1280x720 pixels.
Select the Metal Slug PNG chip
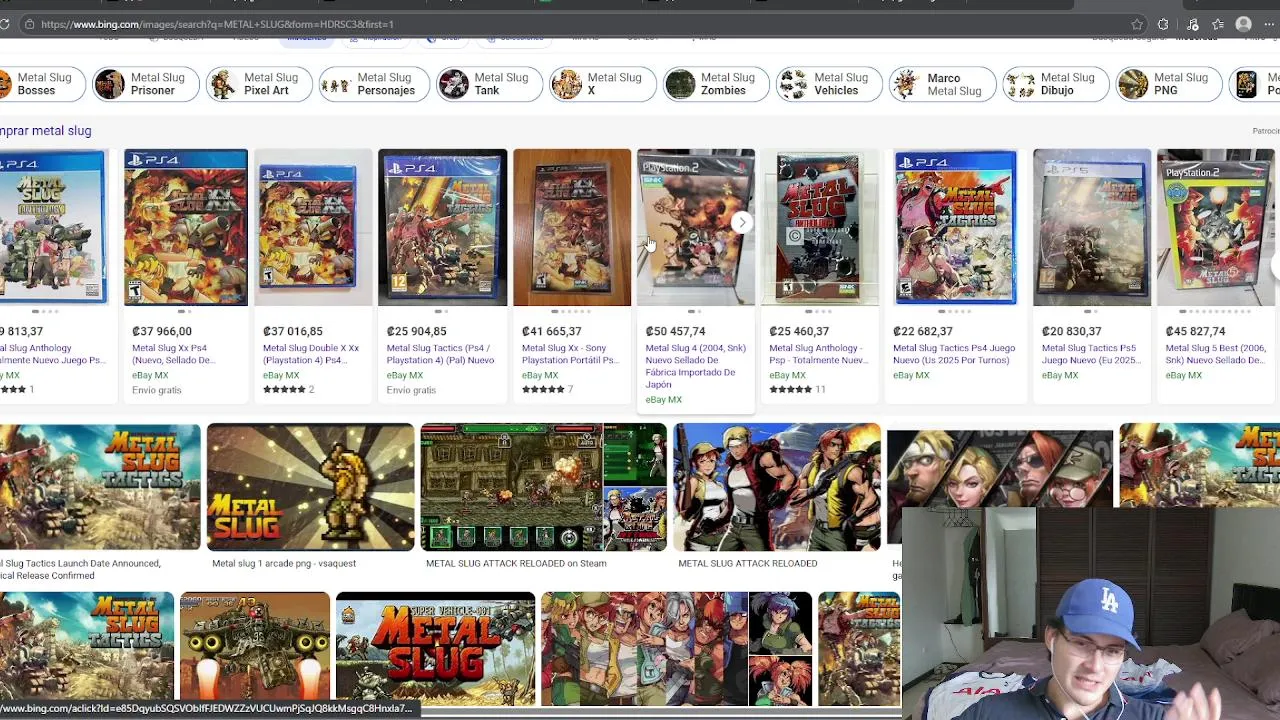point(1168,84)
